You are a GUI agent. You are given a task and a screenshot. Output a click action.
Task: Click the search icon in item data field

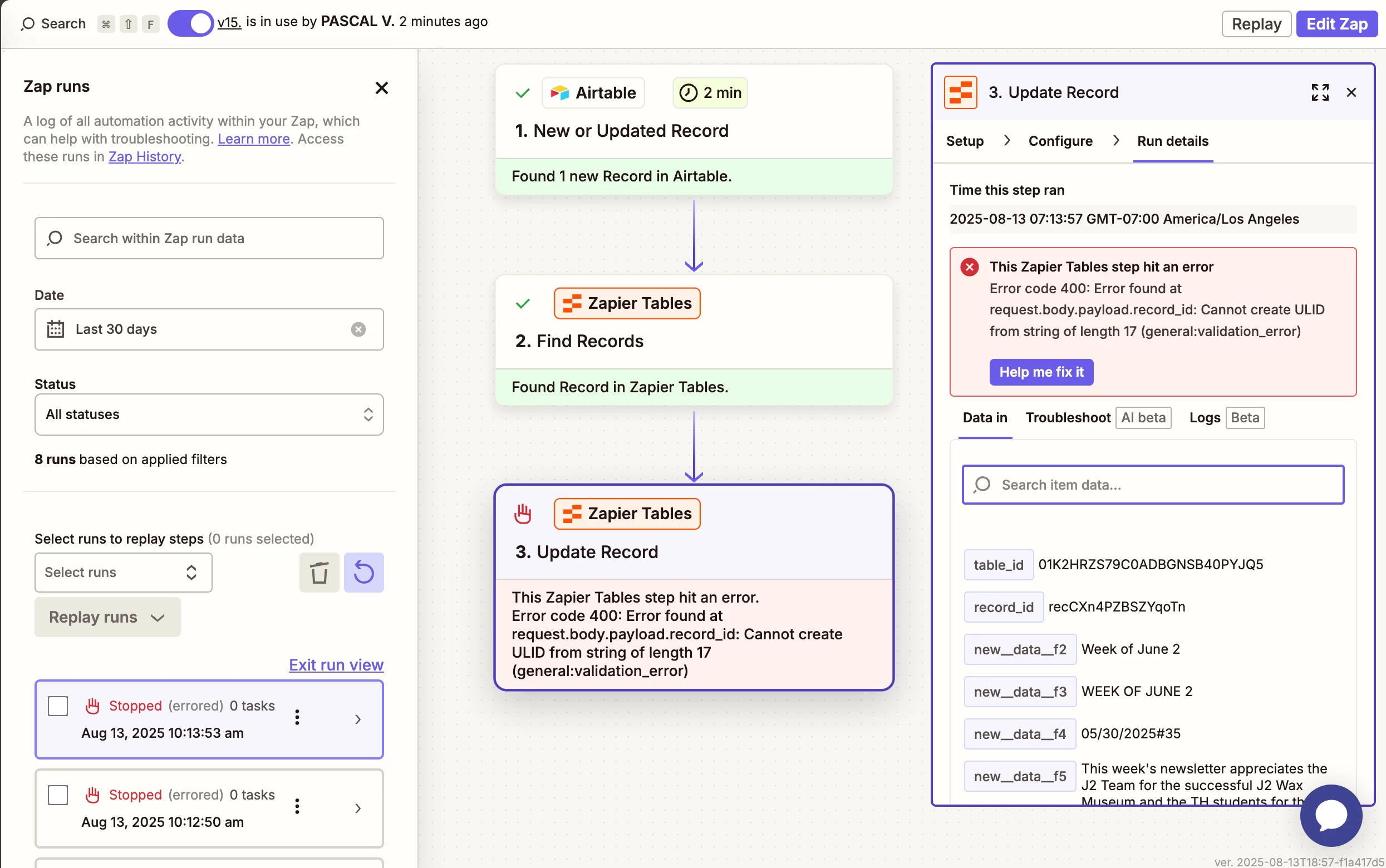coord(982,485)
